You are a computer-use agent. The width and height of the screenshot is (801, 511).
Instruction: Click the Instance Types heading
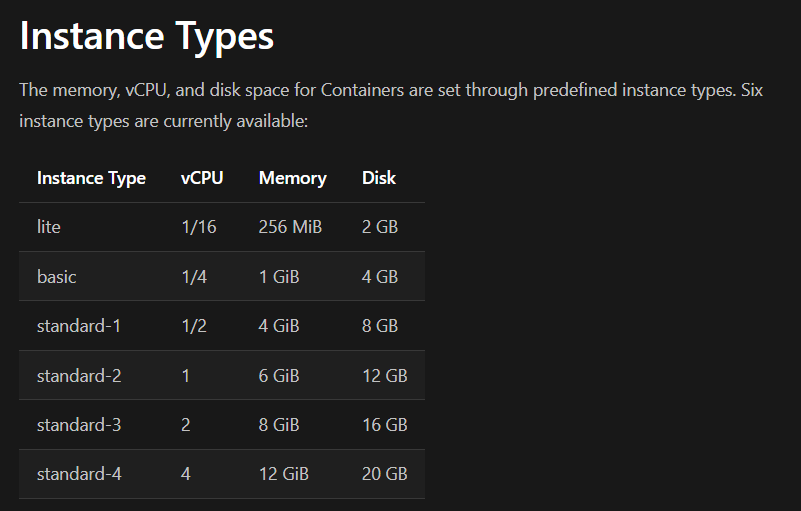[146, 37]
